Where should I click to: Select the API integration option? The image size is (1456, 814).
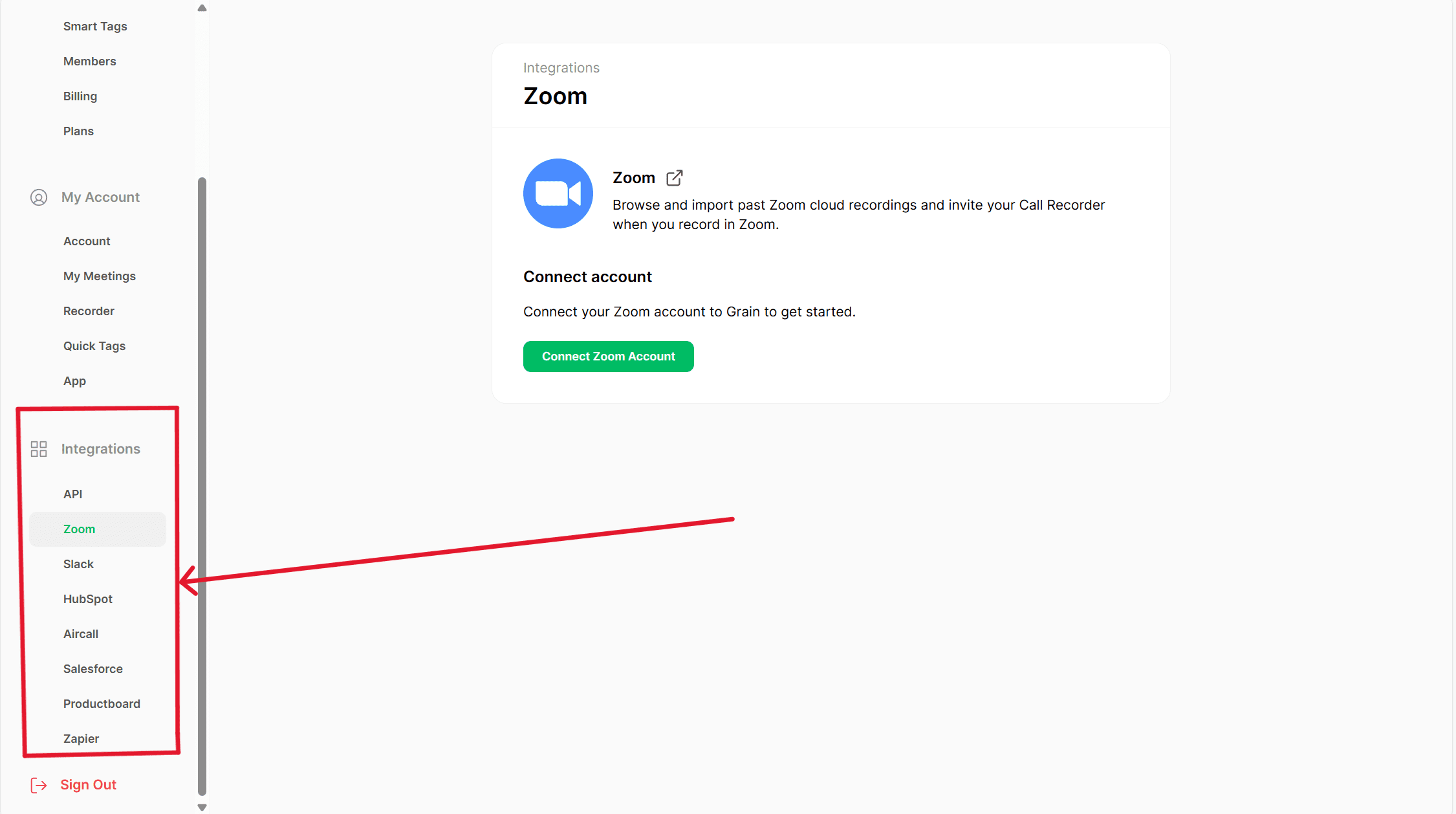pos(72,493)
